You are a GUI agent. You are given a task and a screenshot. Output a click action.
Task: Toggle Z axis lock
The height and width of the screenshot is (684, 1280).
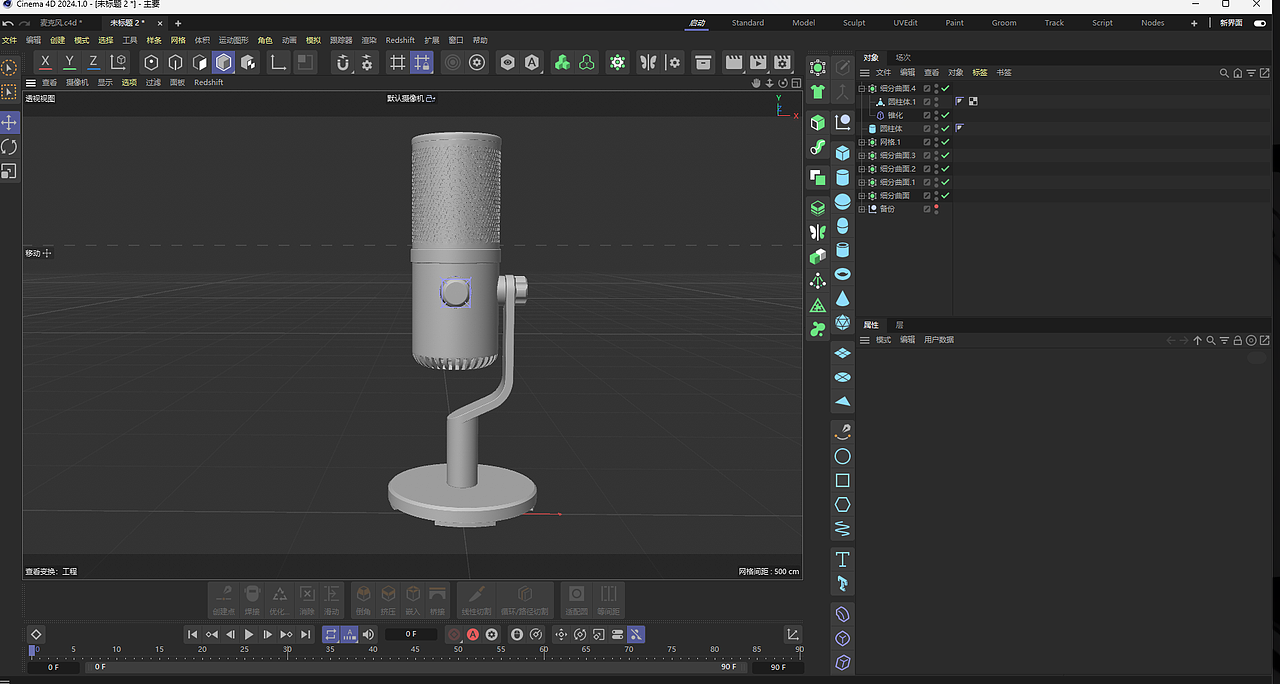pos(94,62)
